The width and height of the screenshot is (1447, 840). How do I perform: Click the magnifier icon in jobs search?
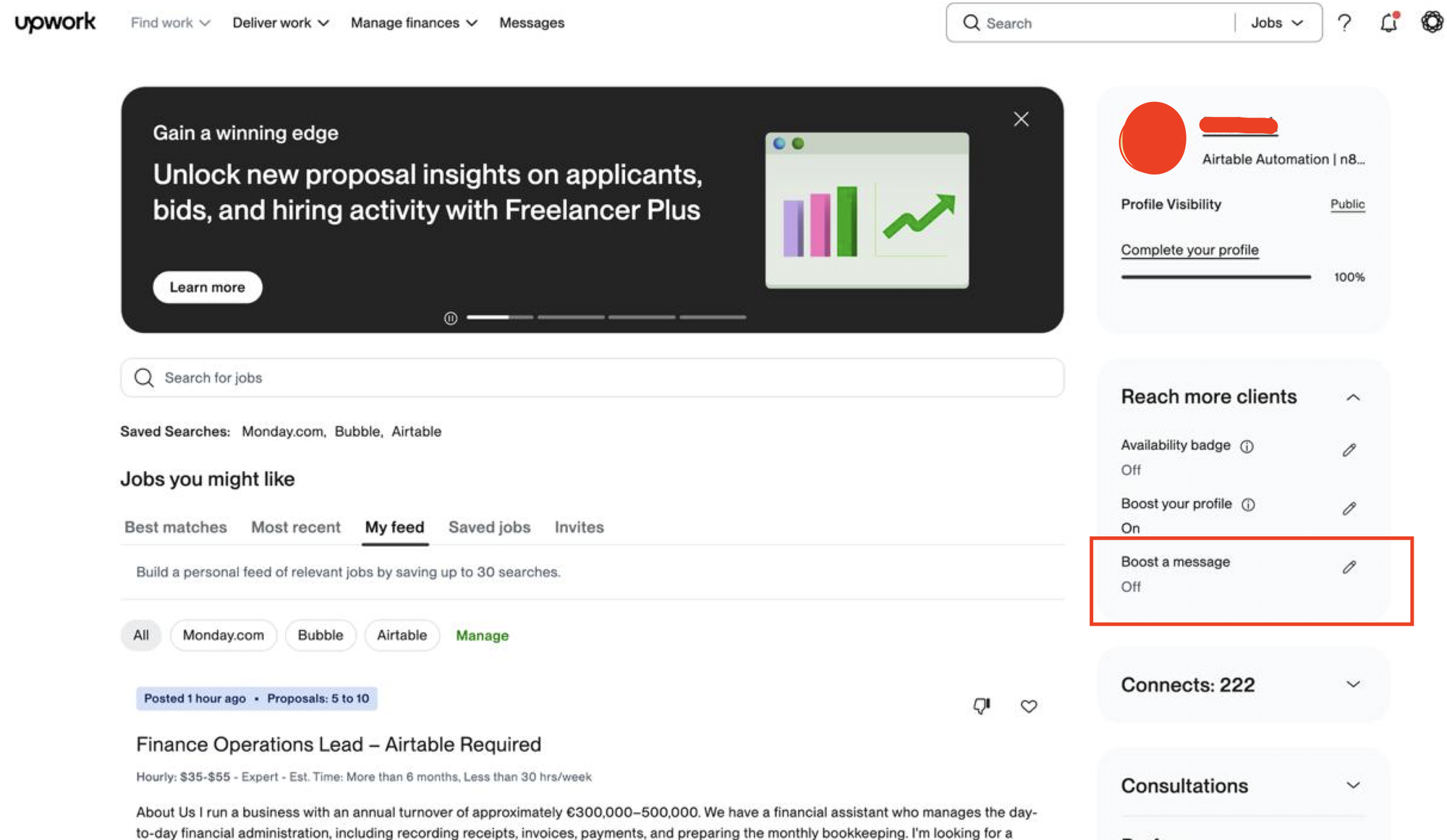pyautogui.click(x=144, y=378)
